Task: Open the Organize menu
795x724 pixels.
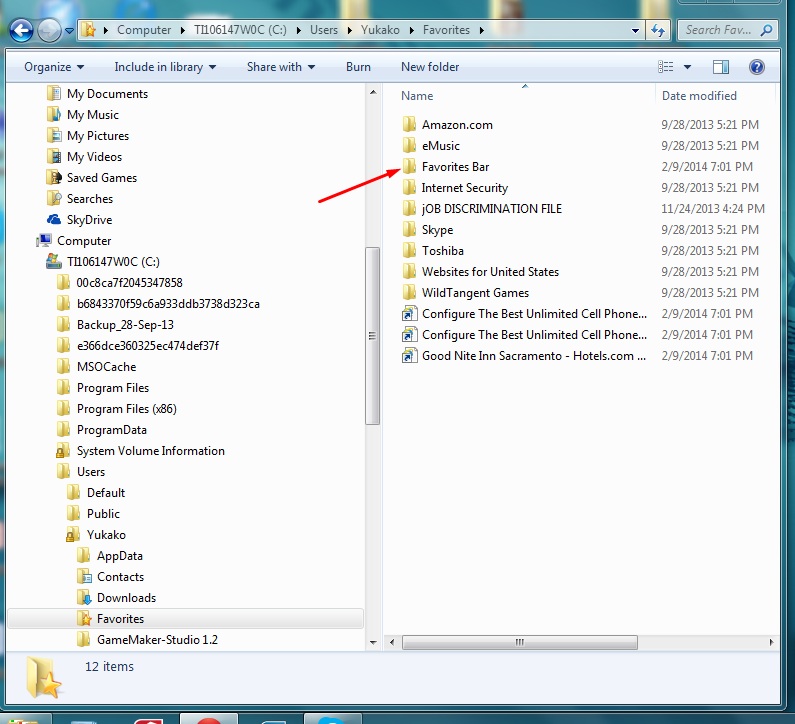Action: coord(54,67)
